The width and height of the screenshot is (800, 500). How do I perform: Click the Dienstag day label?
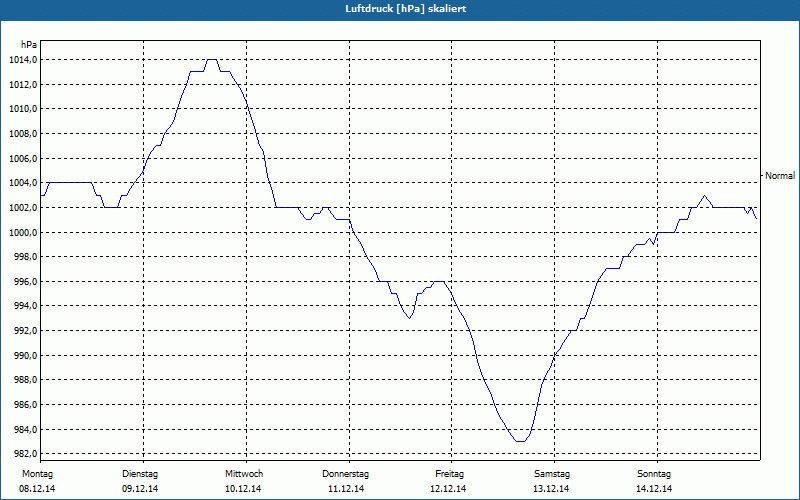pyautogui.click(x=140, y=474)
